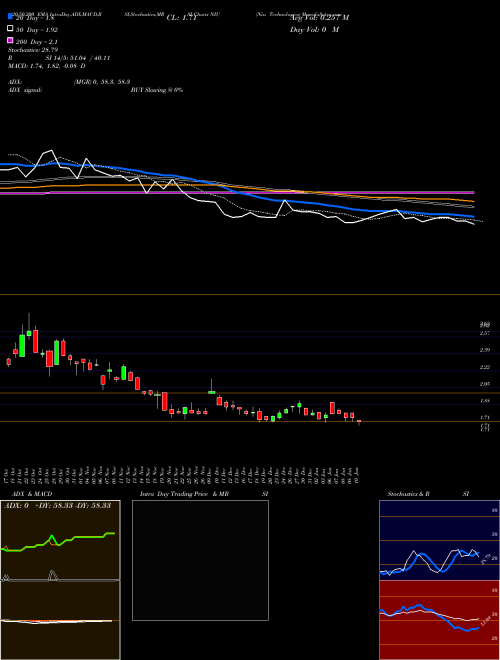Click the 'BUY Slowing @ 0%' signal text
500x660 pixels.
157,90
